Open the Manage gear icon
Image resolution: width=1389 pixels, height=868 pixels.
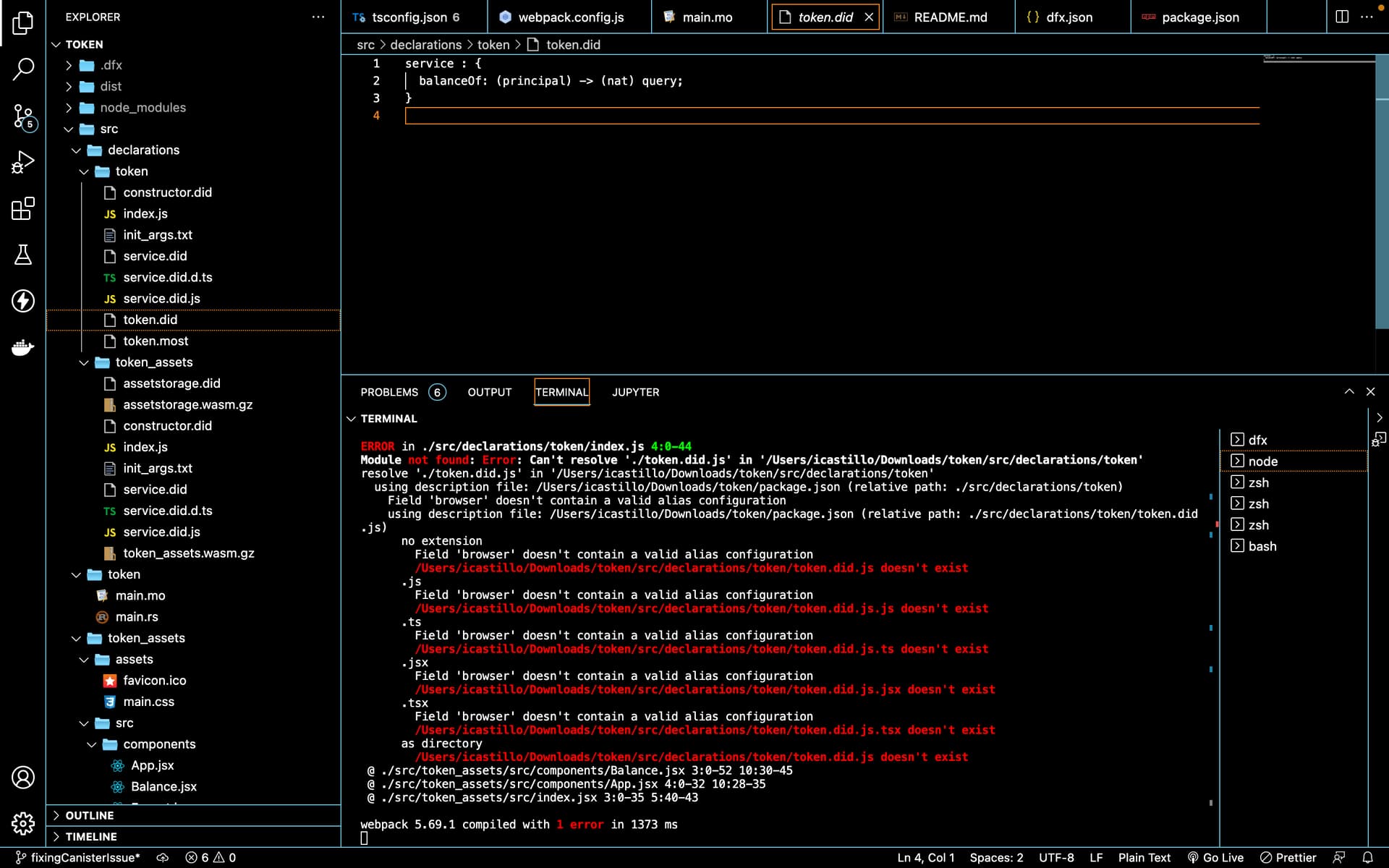[x=23, y=823]
